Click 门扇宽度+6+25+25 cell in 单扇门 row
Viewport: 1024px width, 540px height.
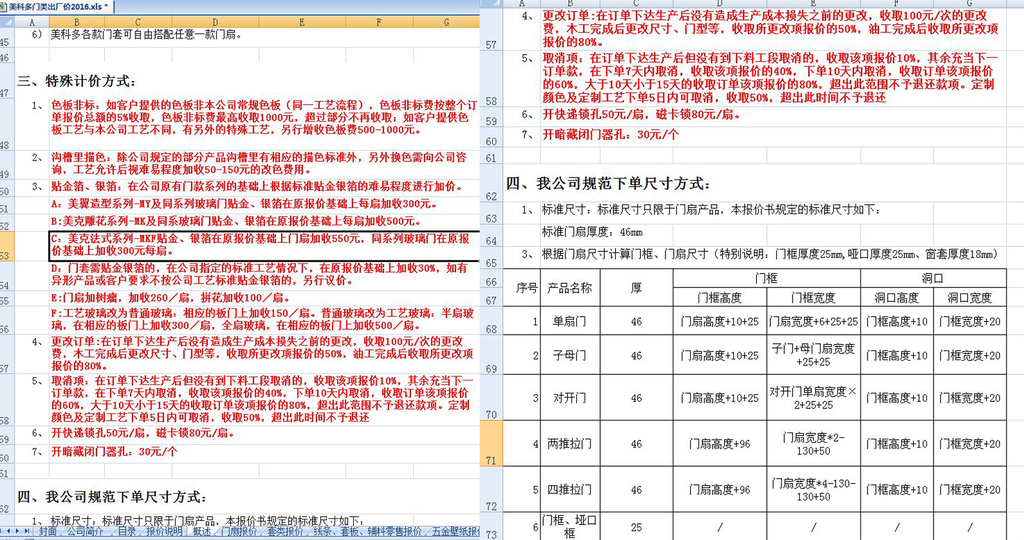tap(814, 321)
